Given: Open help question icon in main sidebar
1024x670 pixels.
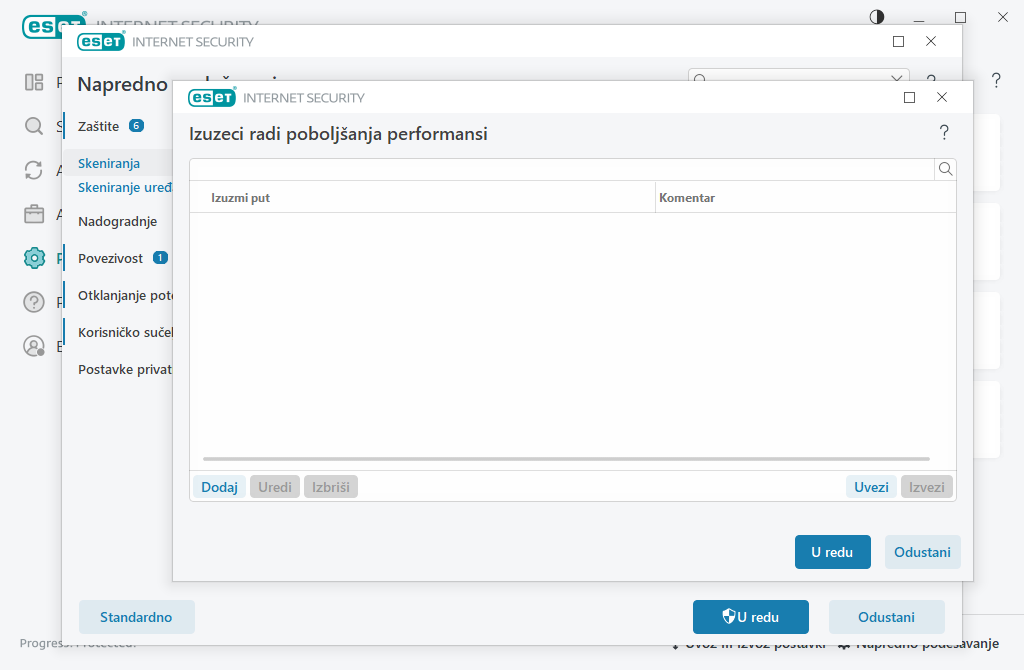Looking at the screenshot, I should [x=34, y=302].
